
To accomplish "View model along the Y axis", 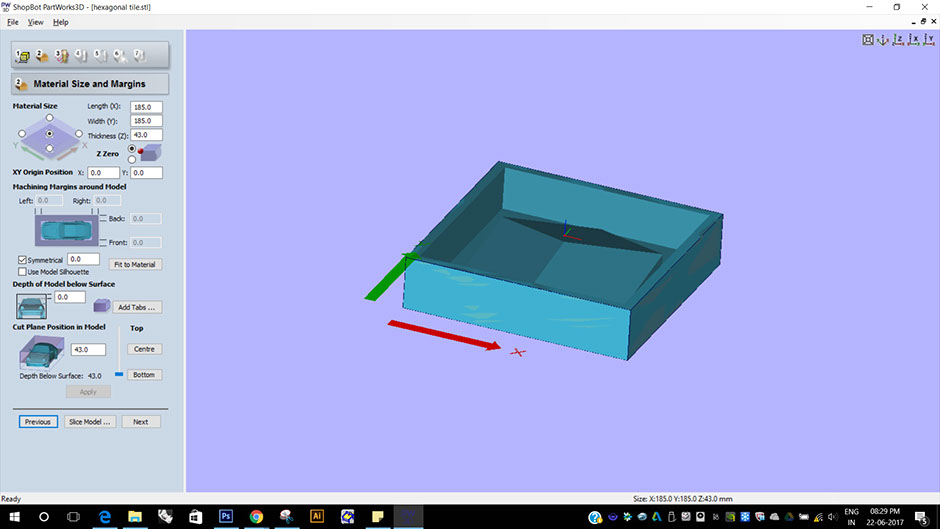I will coord(929,40).
